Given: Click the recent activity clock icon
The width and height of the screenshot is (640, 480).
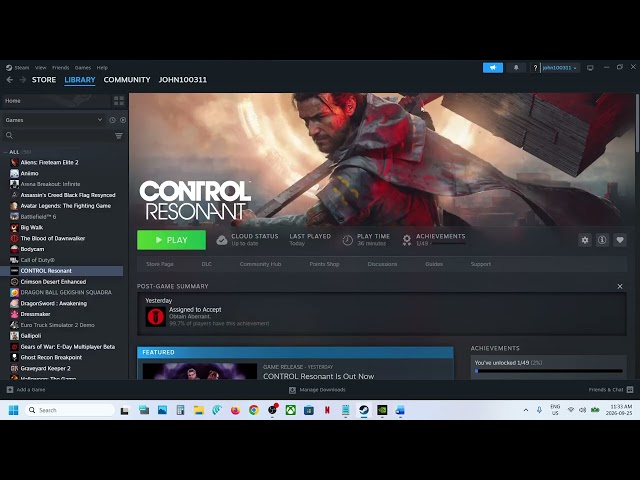Looking at the screenshot, I should click(112, 120).
